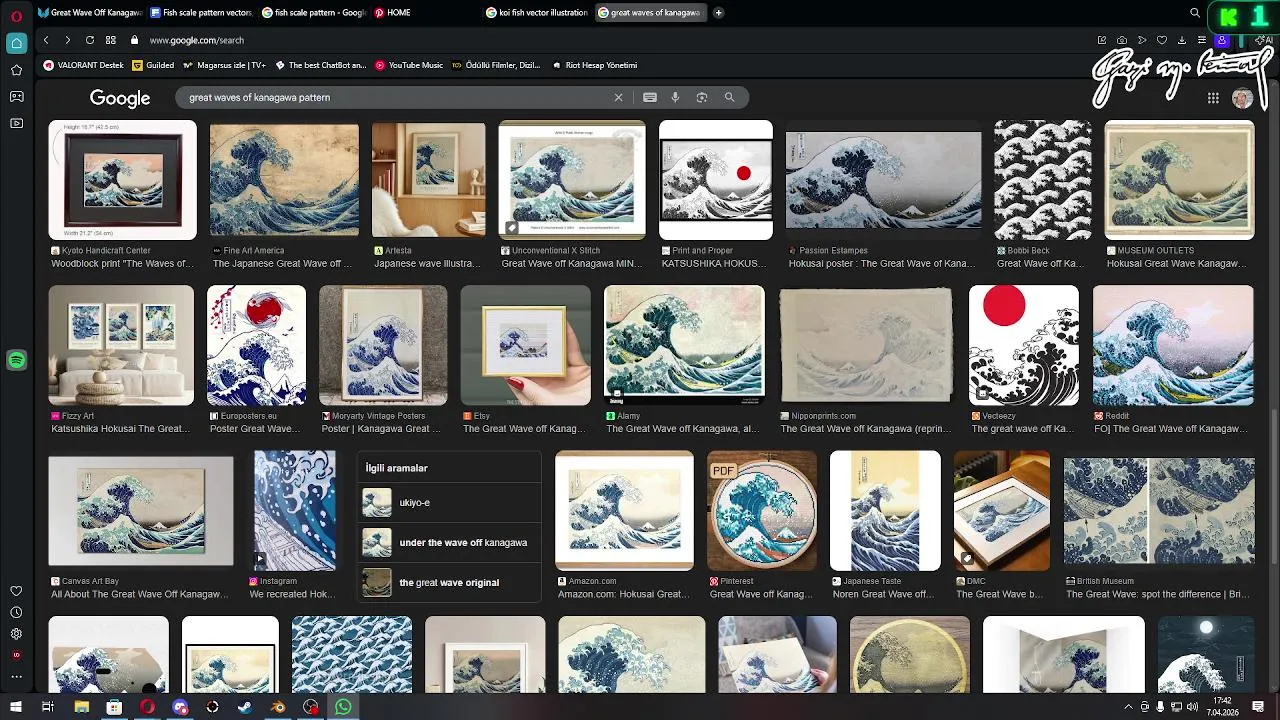This screenshot has width=1280, height=720.
Task: Switch to Great Wave Off Kanagawa tab
Action: pos(90,13)
